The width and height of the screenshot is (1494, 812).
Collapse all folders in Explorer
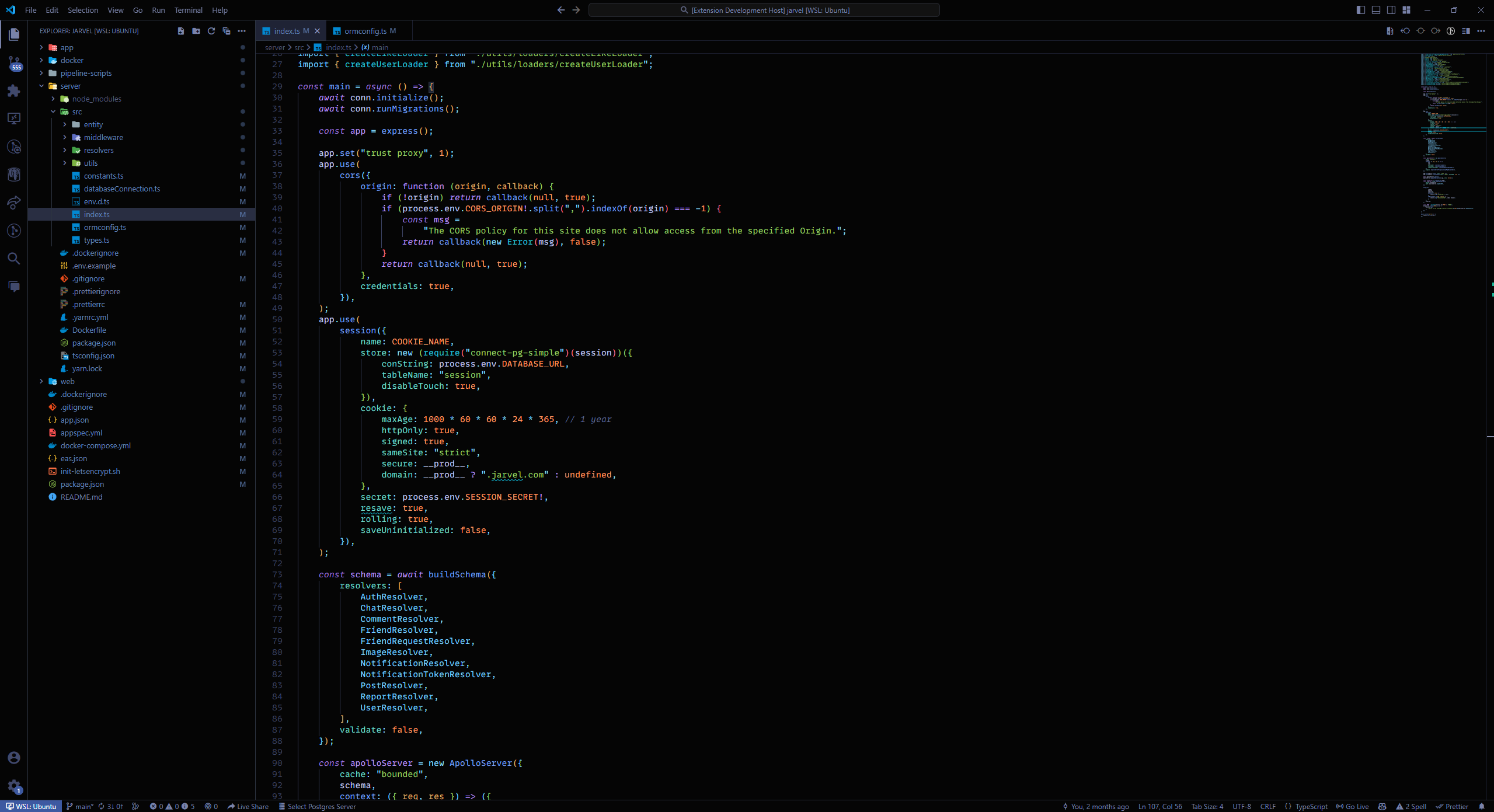(227, 31)
